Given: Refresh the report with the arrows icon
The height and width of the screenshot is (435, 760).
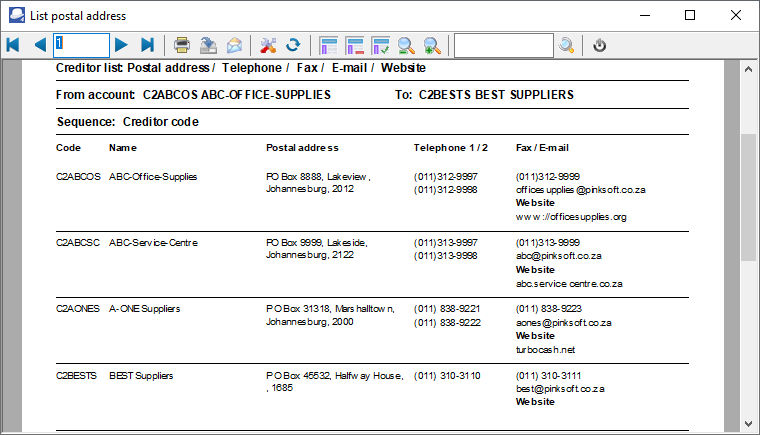Looking at the screenshot, I should [x=294, y=45].
